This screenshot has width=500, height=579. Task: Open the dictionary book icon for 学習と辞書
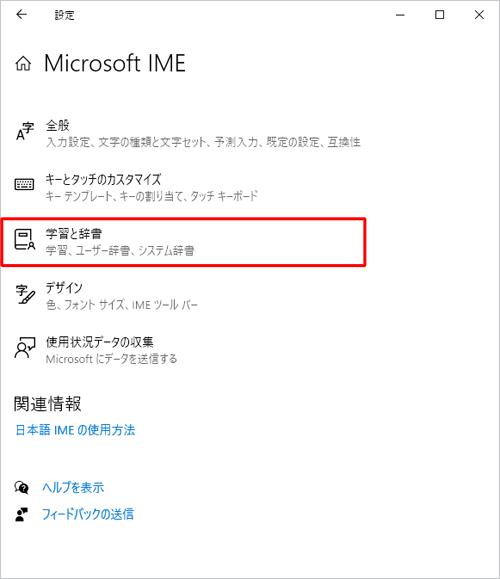(24, 239)
